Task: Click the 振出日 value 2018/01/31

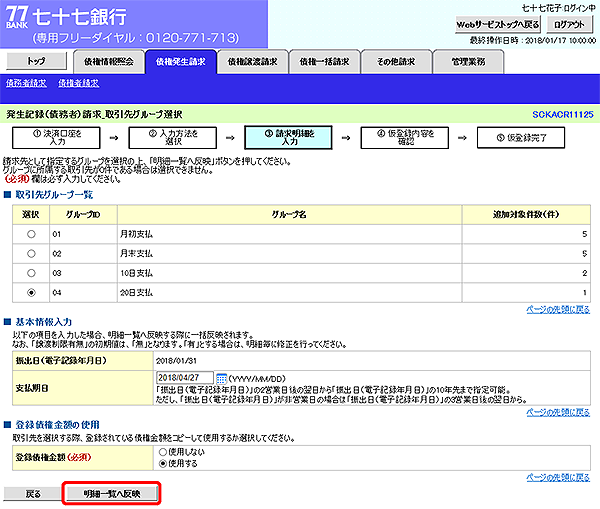Action: [x=176, y=361]
